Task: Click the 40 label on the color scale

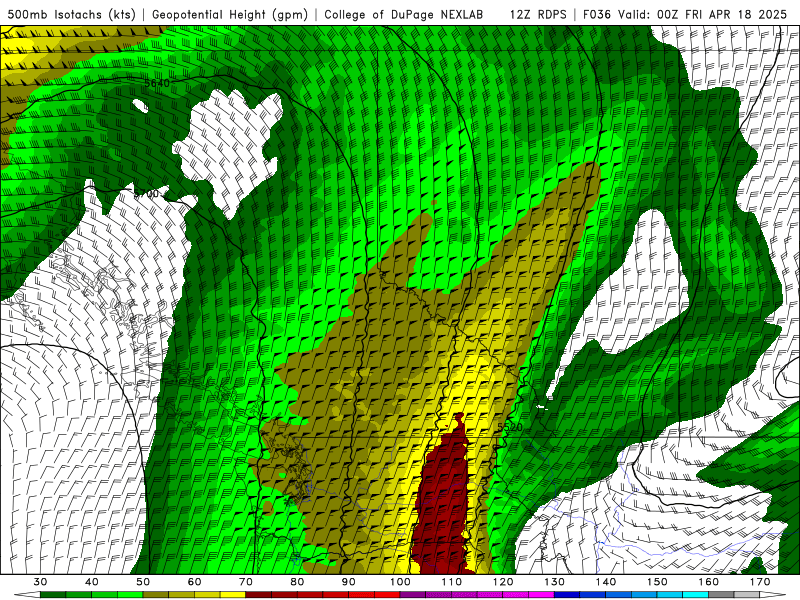Action: [92, 582]
